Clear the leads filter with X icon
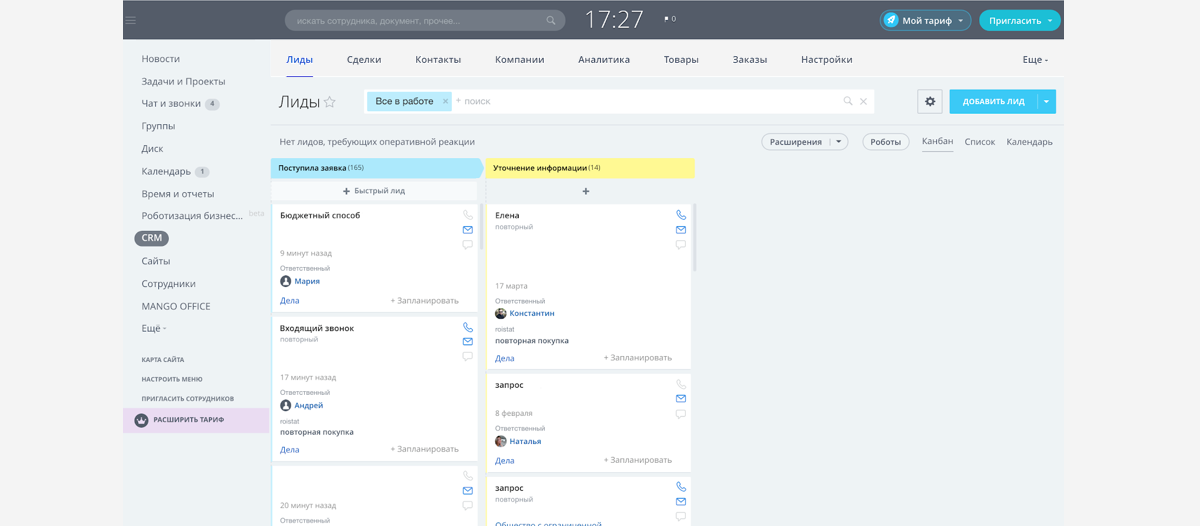Screen dimensions: 1200x526 [864, 101]
